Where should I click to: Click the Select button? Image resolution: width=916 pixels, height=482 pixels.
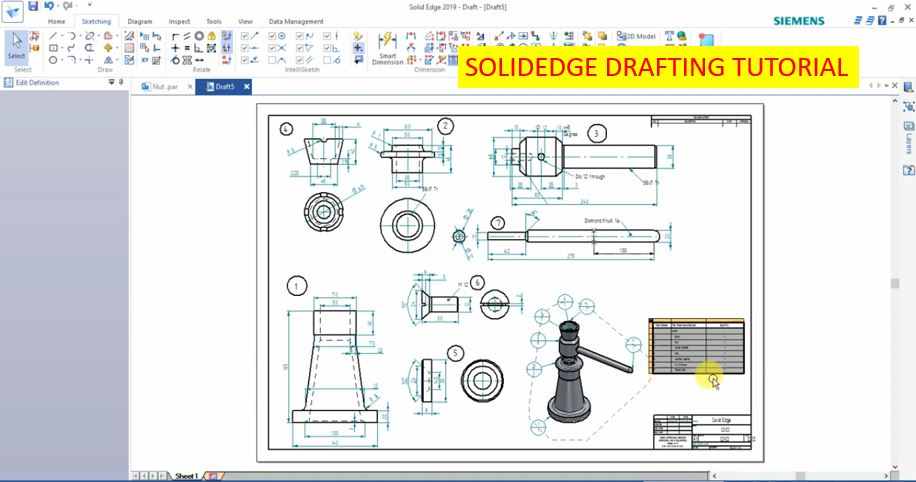pyautogui.click(x=16, y=47)
